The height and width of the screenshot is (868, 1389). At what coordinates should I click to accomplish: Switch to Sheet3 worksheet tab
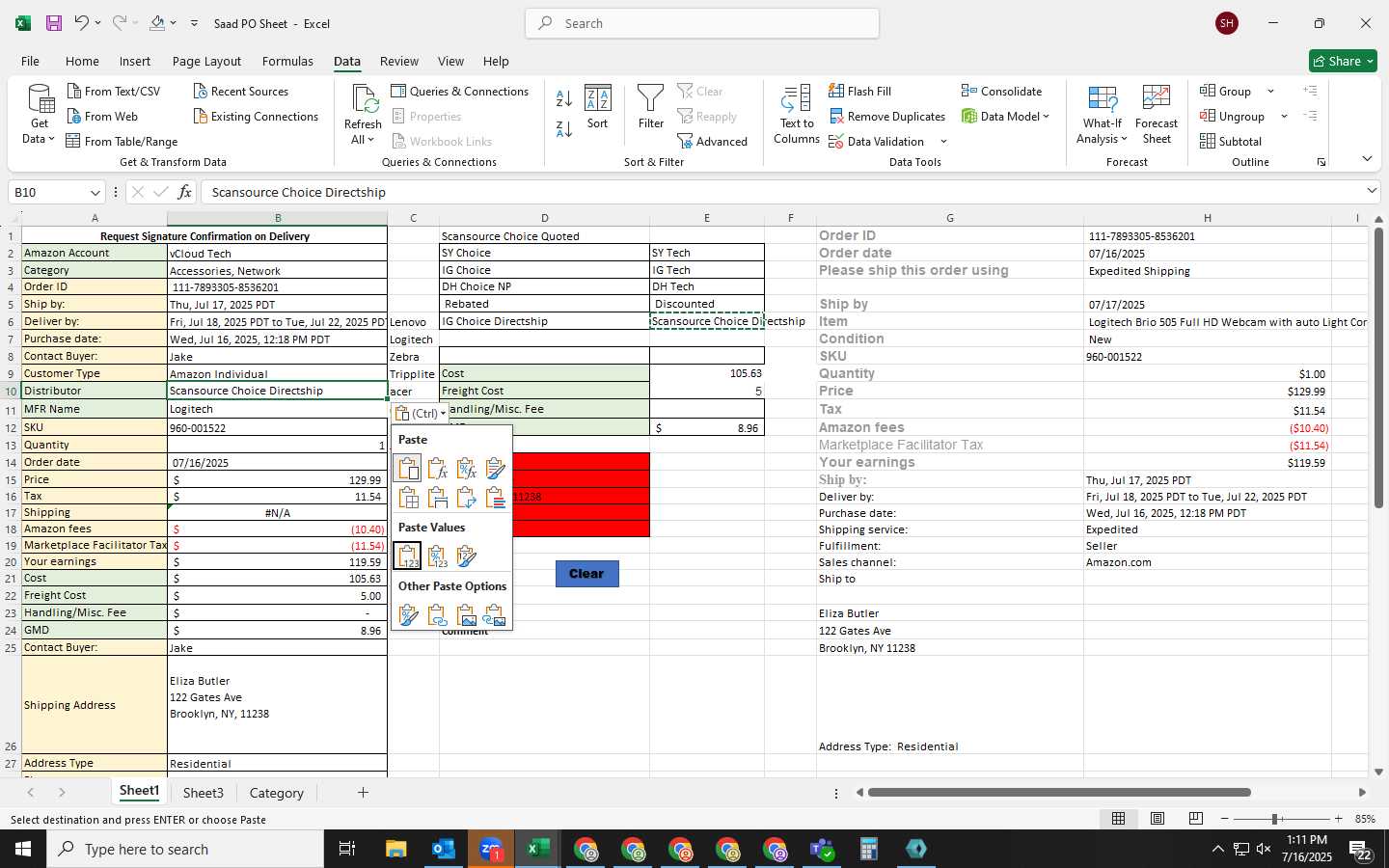pyautogui.click(x=204, y=793)
